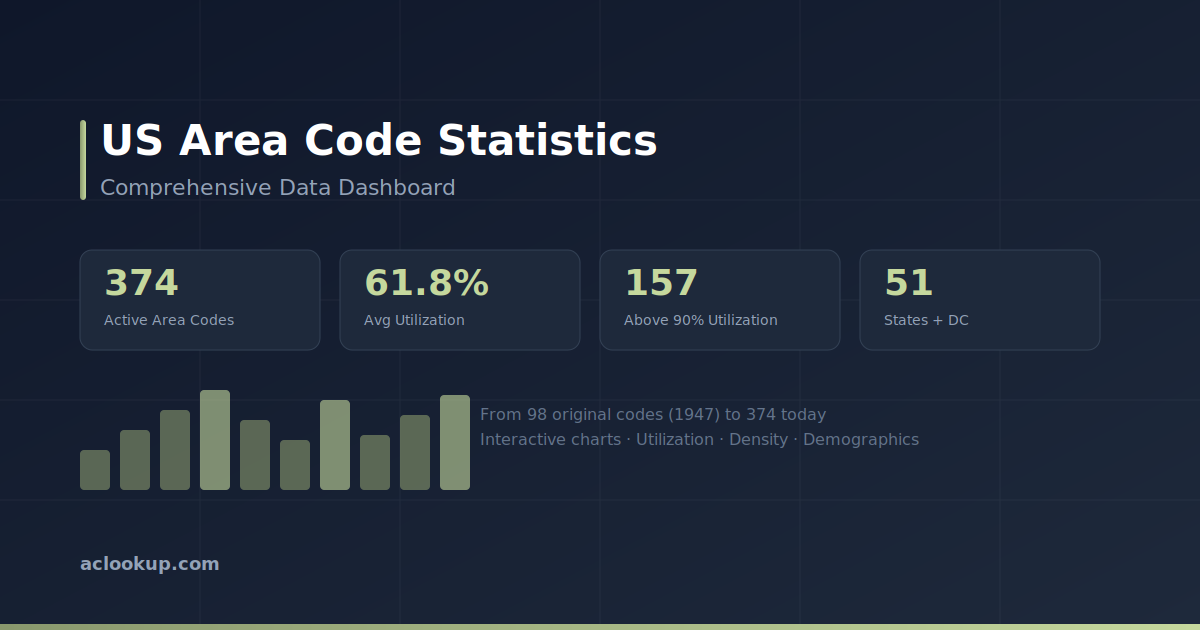1200x630 pixels.
Task: Click the "Active Area Codes" label
Action: (169, 320)
